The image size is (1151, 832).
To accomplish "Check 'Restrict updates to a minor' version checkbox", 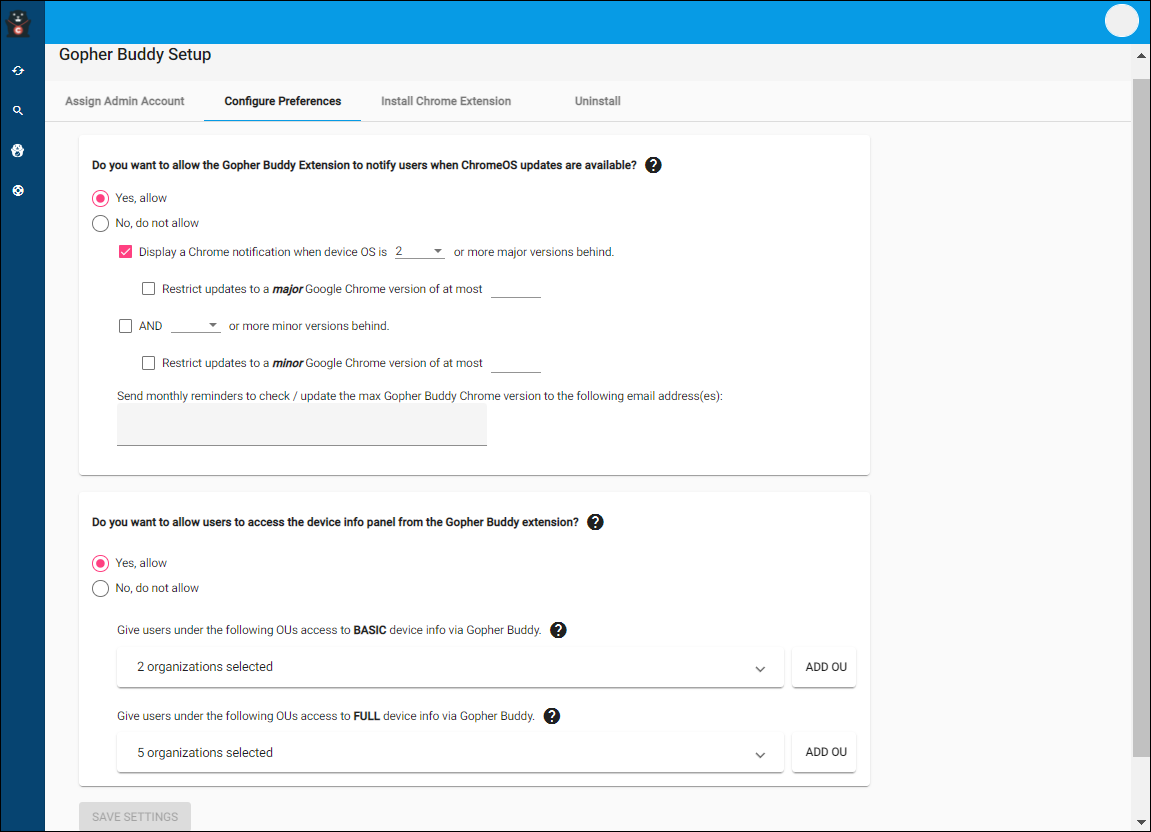I will coord(148,363).
